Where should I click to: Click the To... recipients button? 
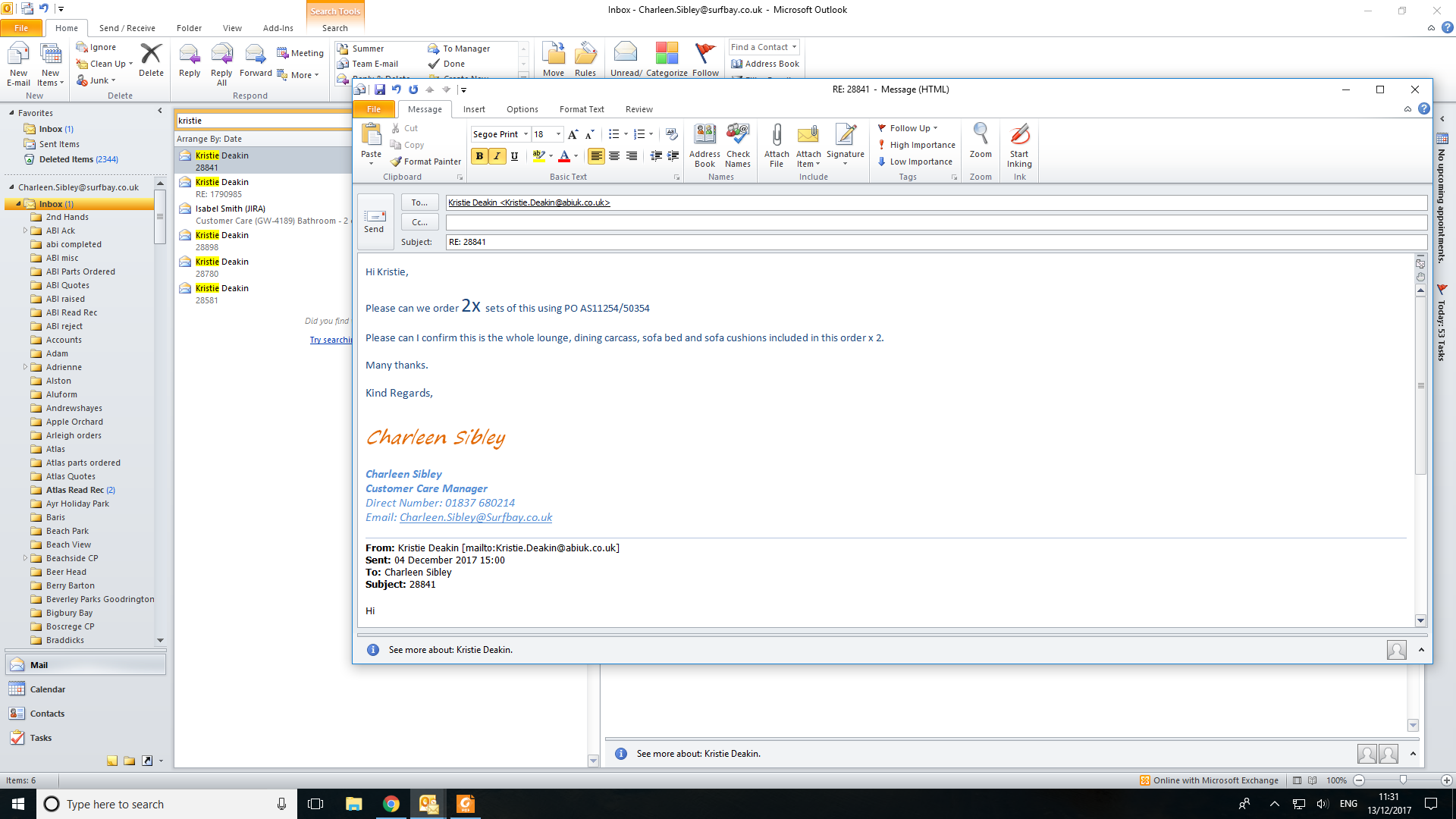tap(419, 202)
